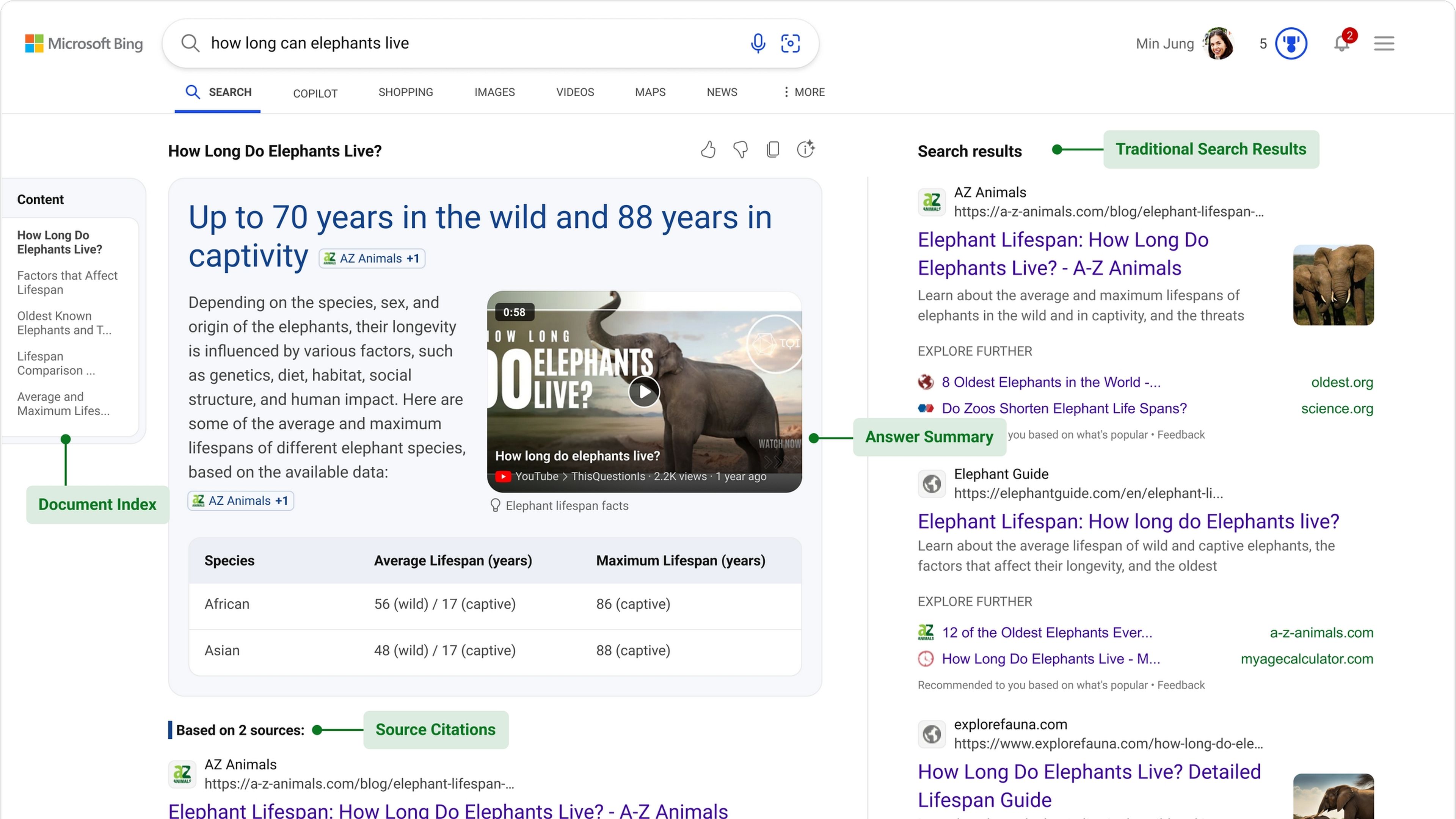Click the copy/clipboard icon

pos(771,149)
